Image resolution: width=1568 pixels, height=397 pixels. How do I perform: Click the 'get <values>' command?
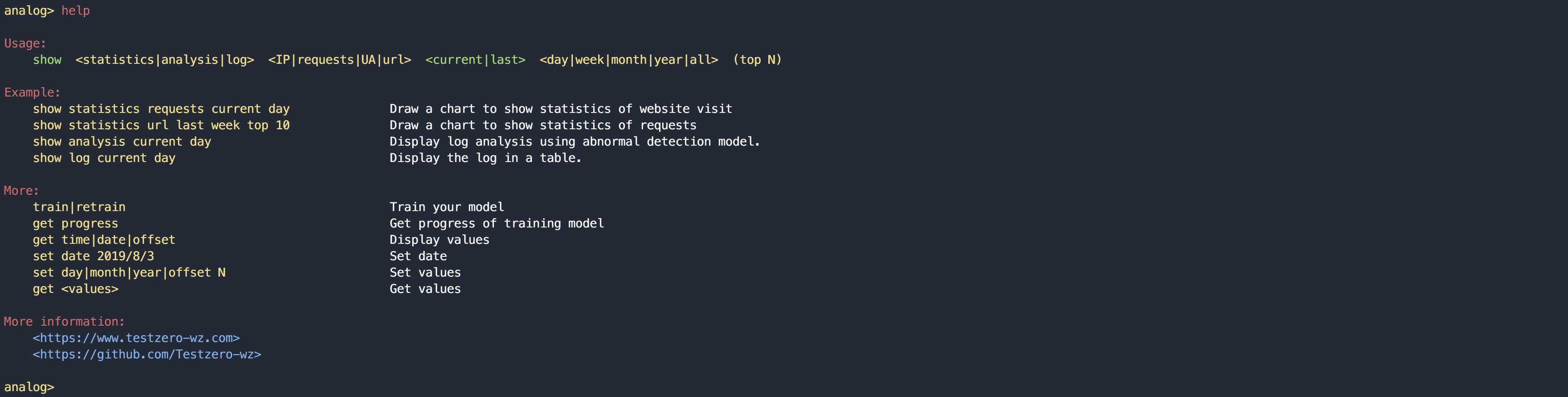[76, 290]
